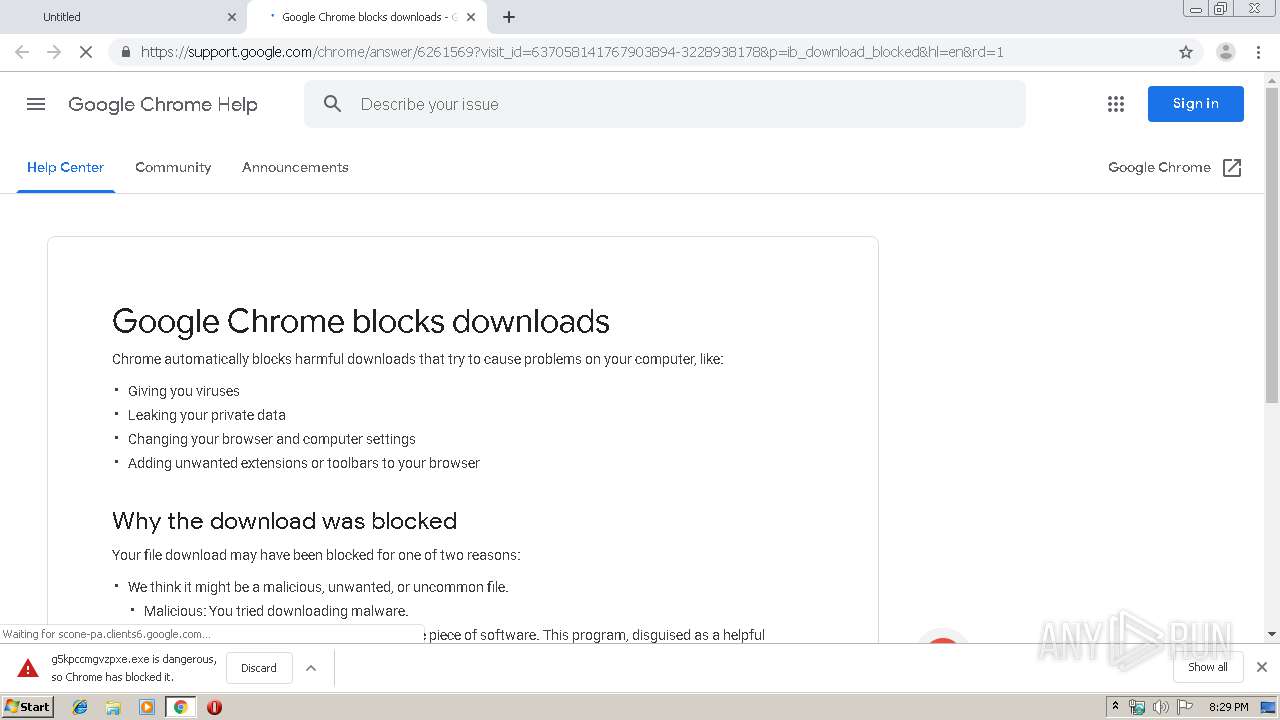Screen dimensions: 1280x720
Task: Click the Show desktop button
Action: click(x=1269, y=707)
